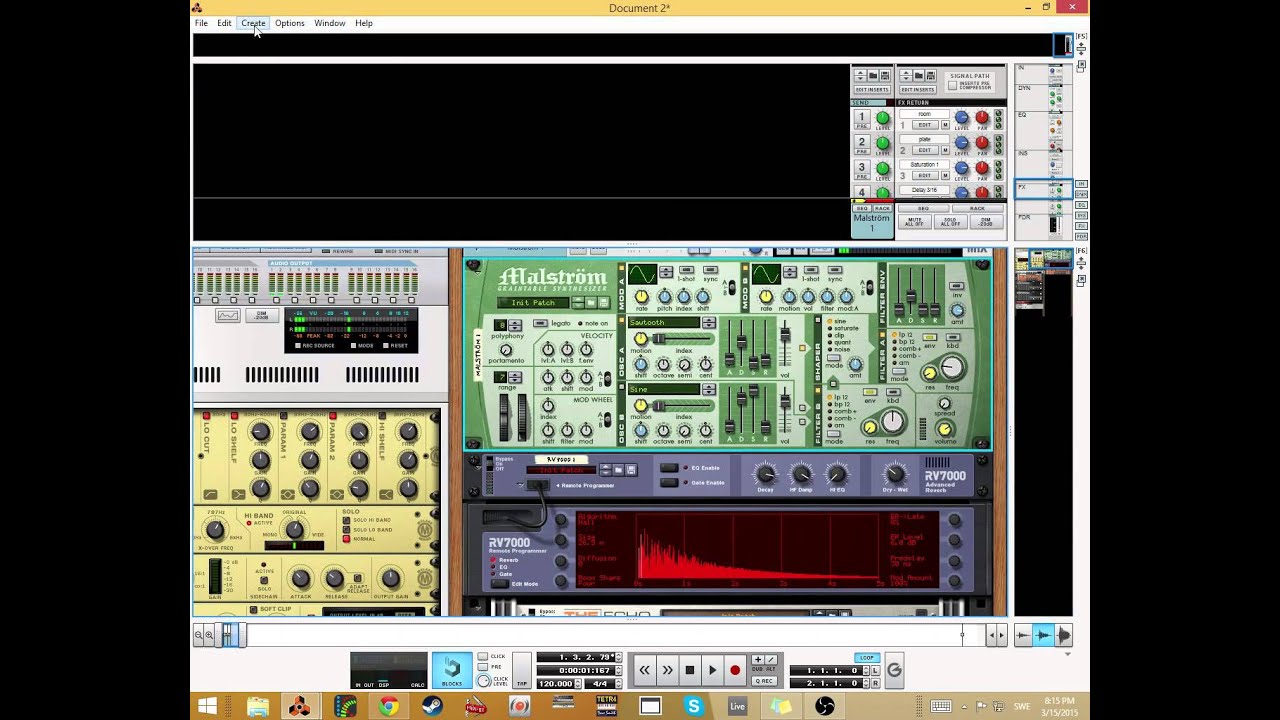1280x720 pixels.
Task: Open the Edit menu
Action: pos(224,23)
